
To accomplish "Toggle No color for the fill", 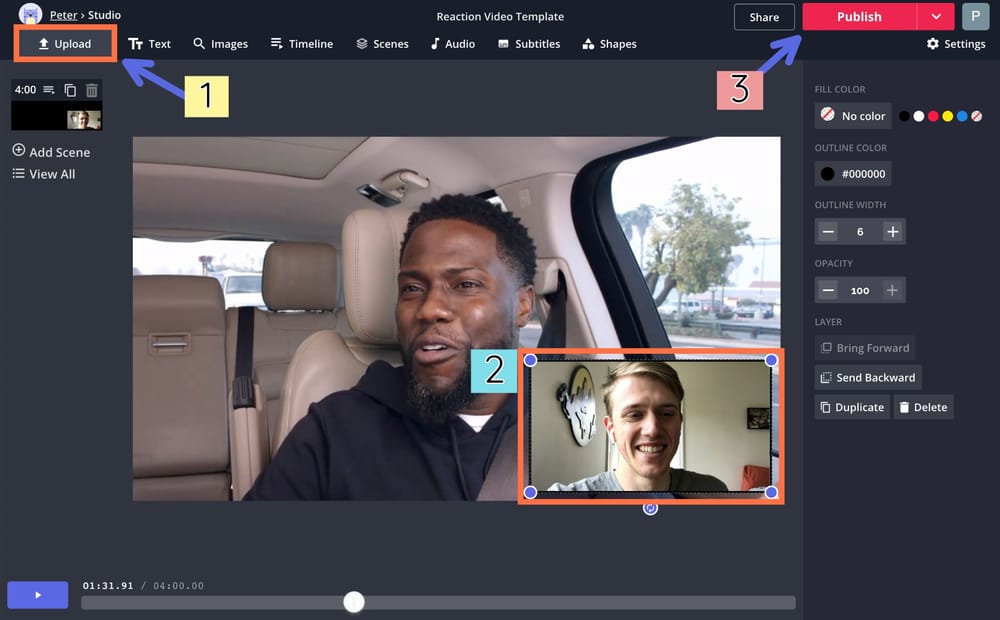I will [x=852, y=115].
